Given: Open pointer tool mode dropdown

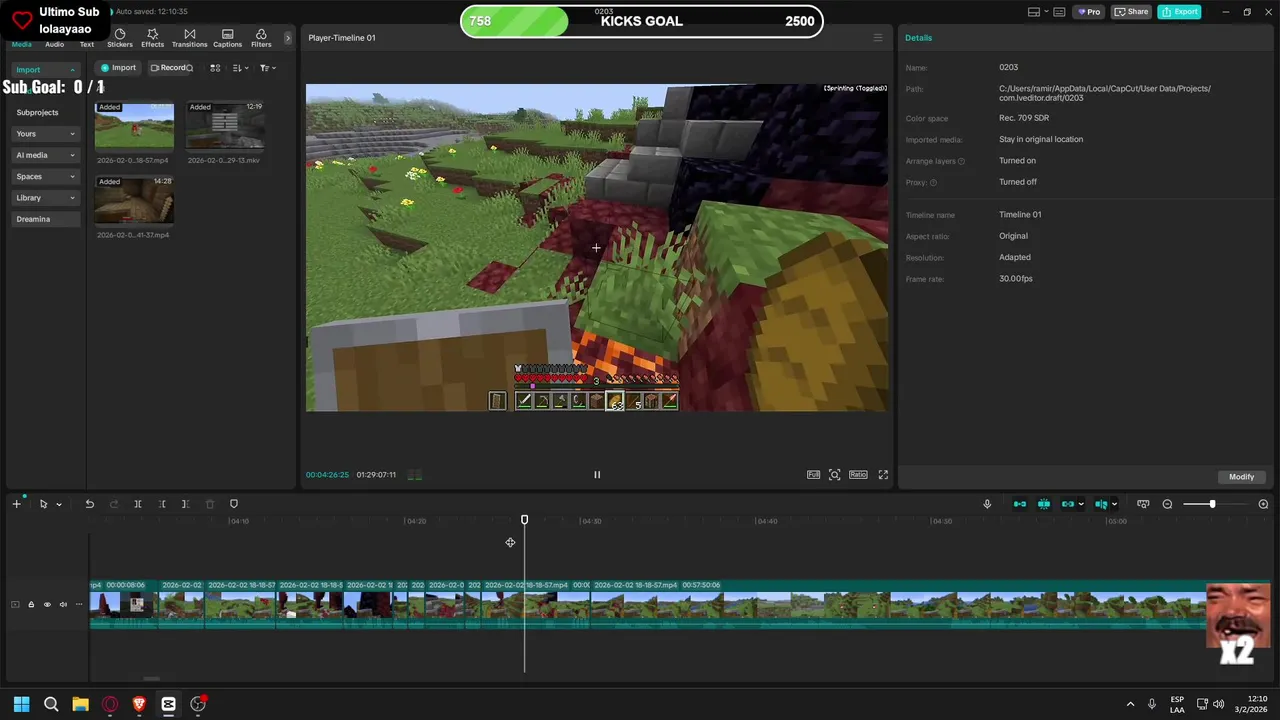Looking at the screenshot, I should 59,504.
